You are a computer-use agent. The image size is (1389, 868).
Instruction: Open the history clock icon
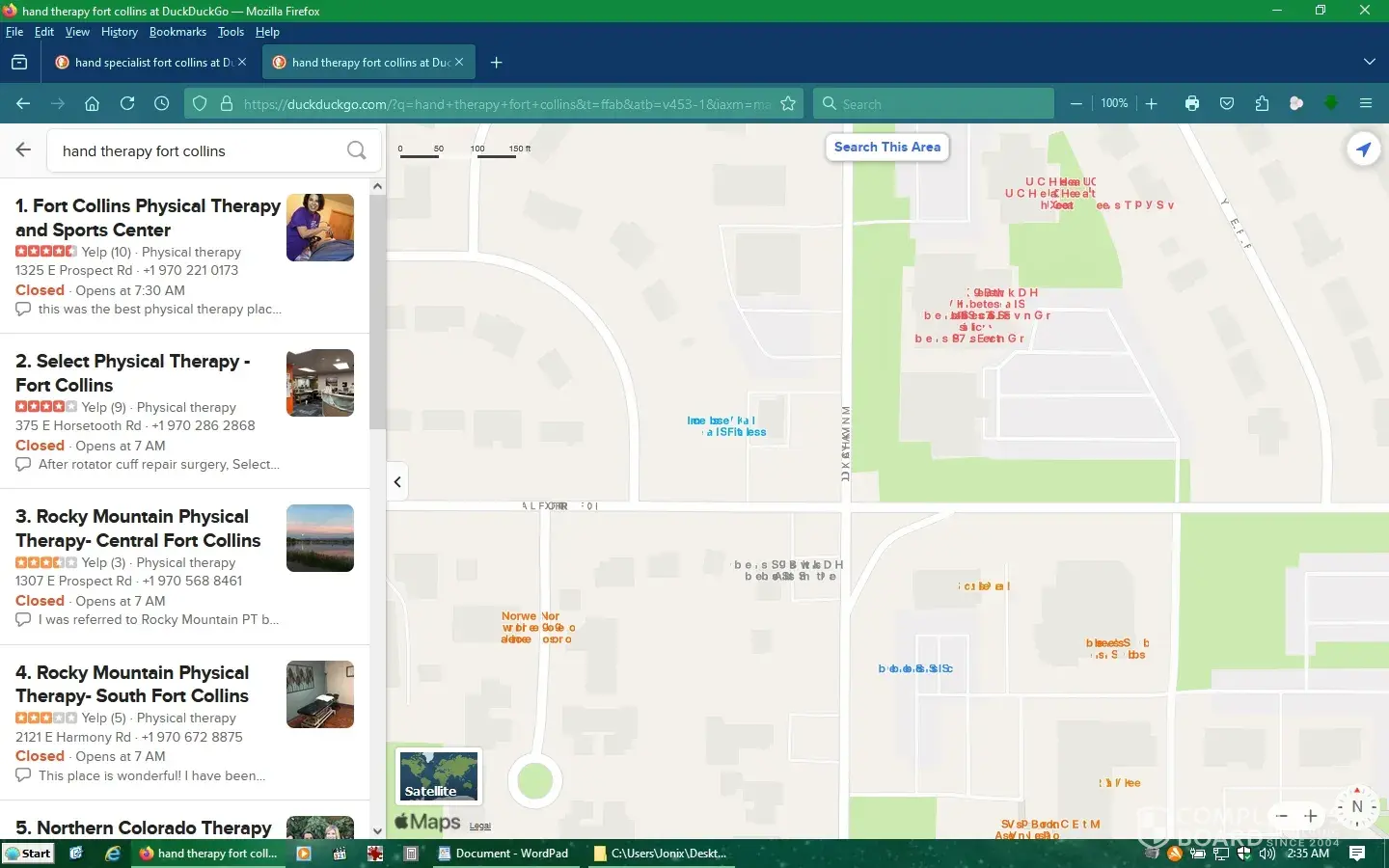[162, 103]
